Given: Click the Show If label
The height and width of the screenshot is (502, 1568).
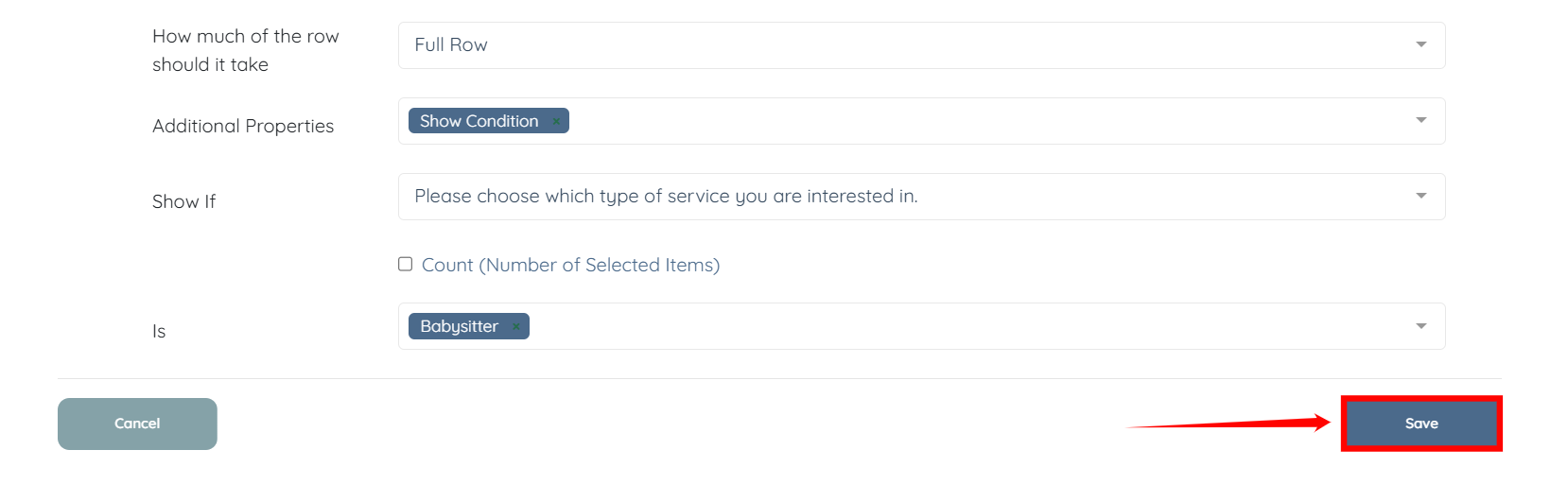Looking at the screenshot, I should (x=183, y=201).
